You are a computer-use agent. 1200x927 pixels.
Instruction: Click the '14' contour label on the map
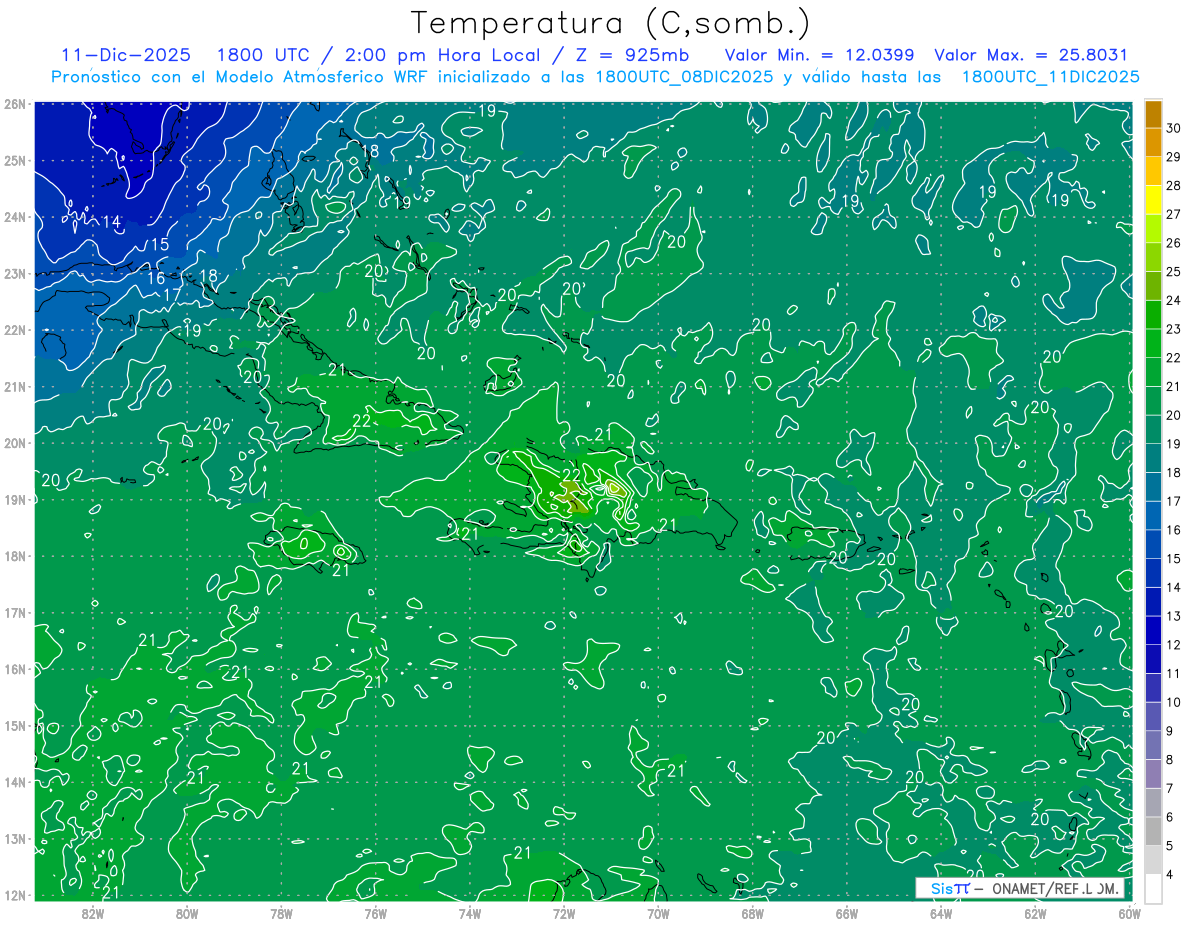click(110, 222)
